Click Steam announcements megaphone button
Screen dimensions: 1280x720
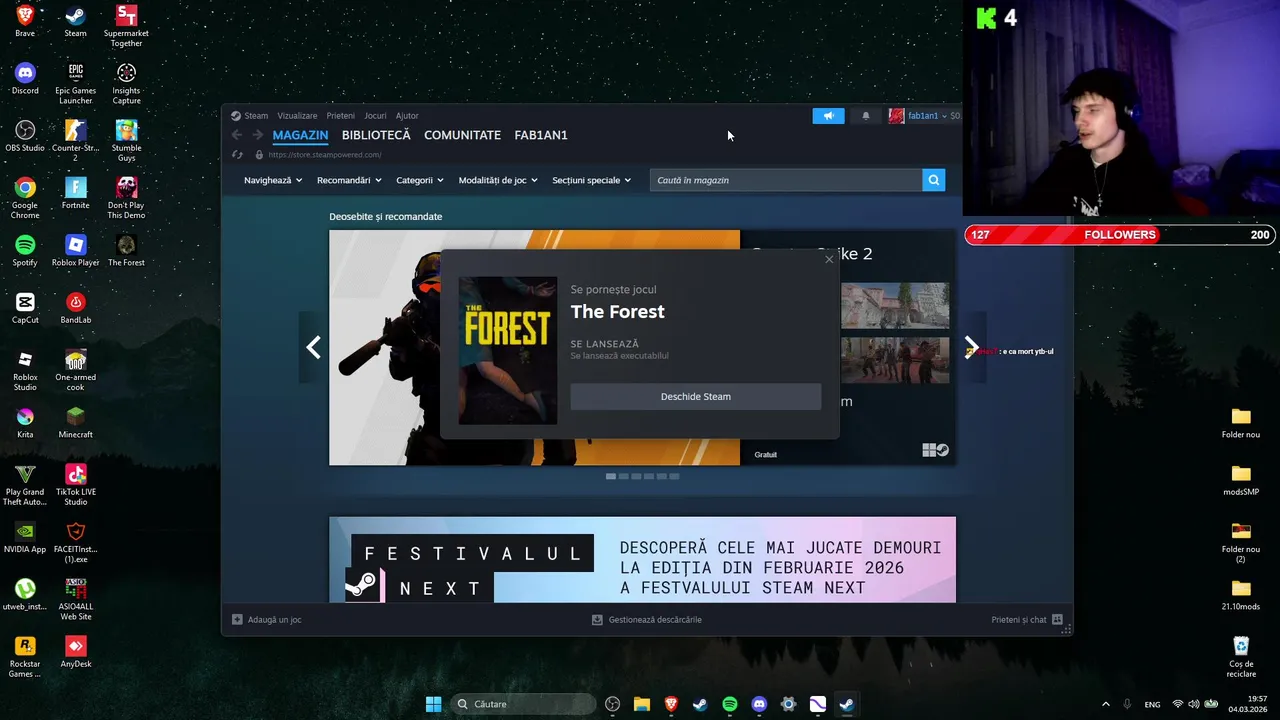click(x=828, y=116)
